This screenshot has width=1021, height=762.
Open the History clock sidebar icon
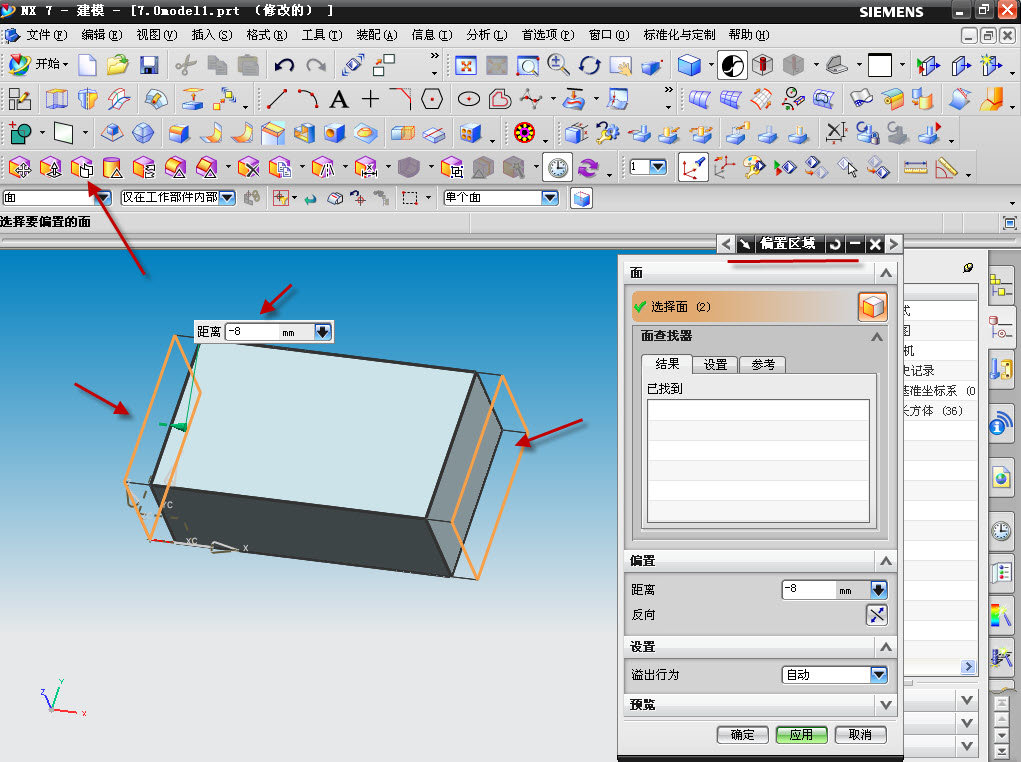click(1001, 531)
